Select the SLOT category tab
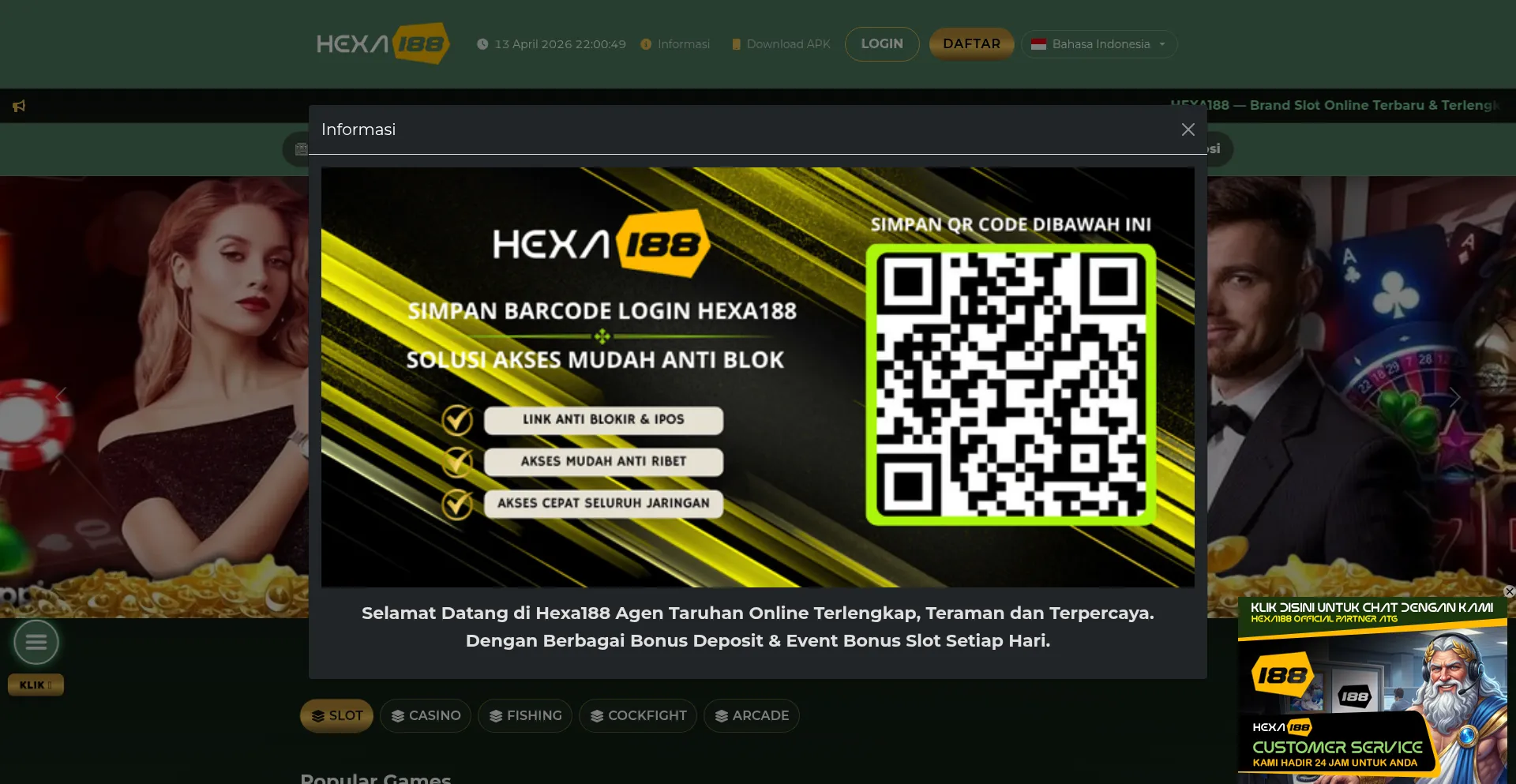The width and height of the screenshot is (1516, 784). [336, 715]
